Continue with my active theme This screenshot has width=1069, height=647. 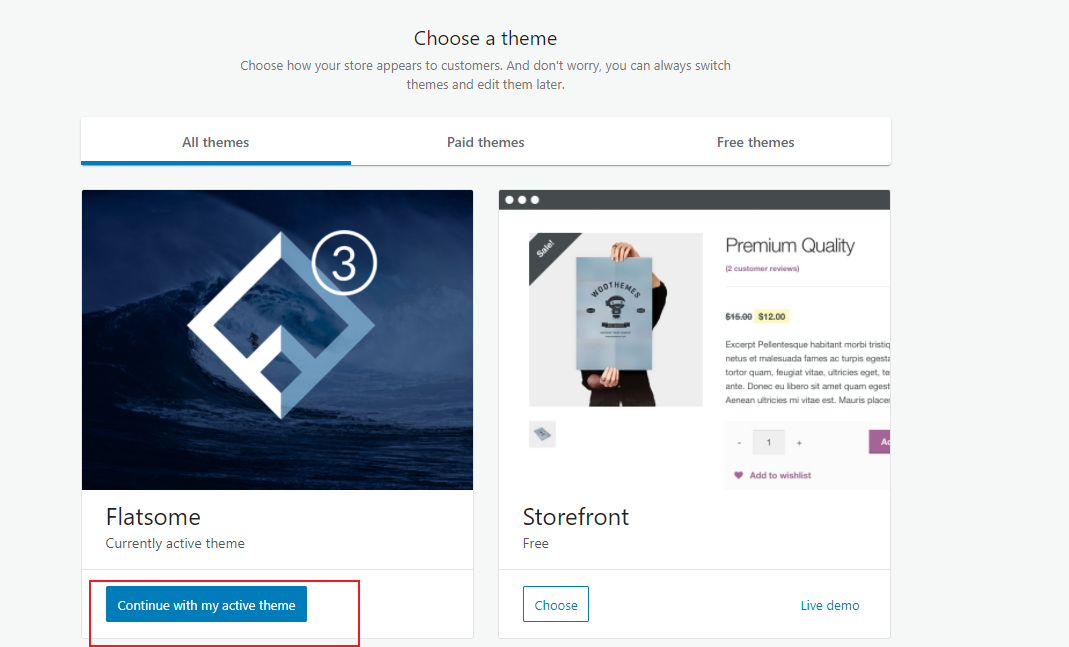coord(207,605)
